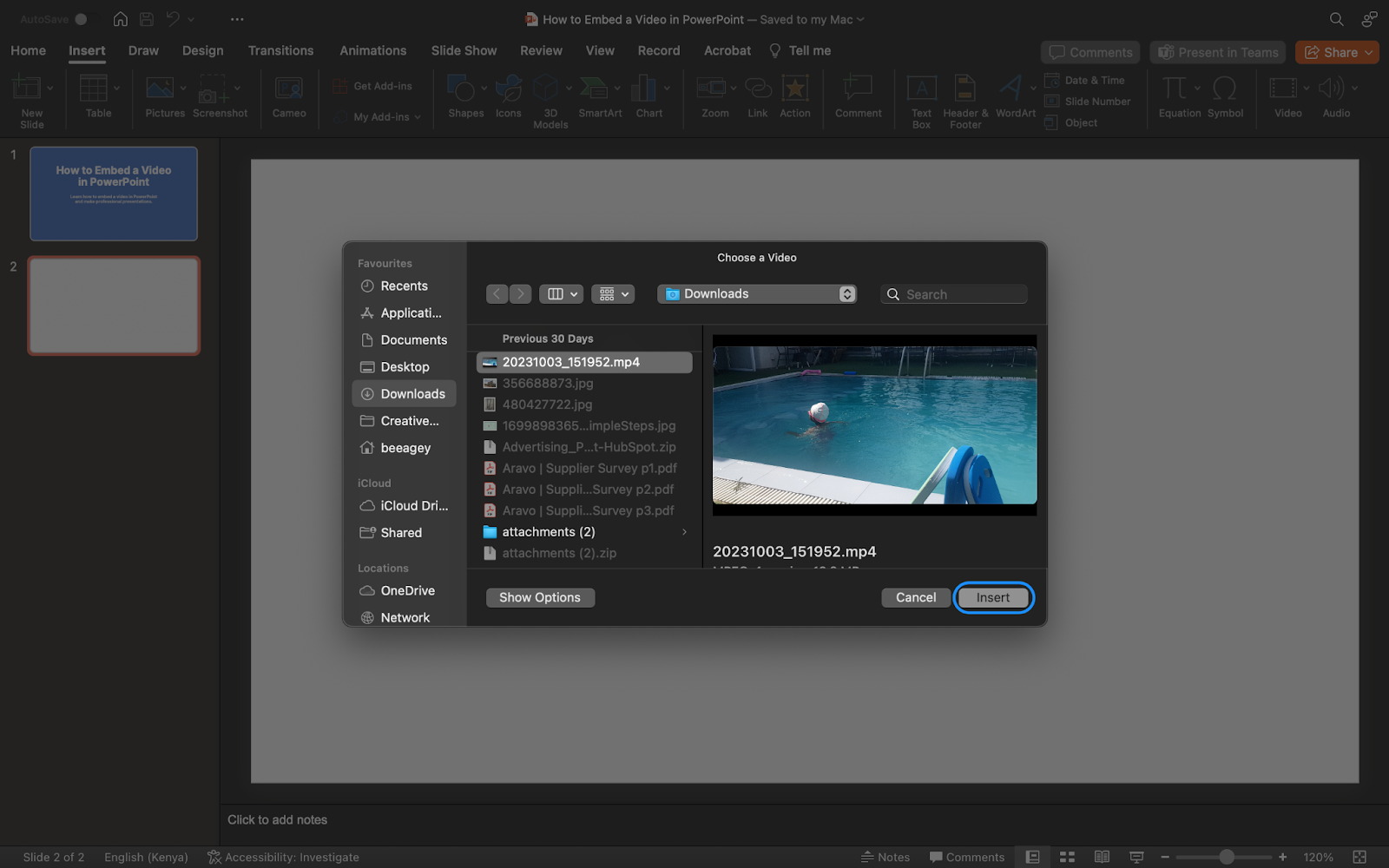The width and height of the screenshot is (1389, 868).
Task: Switch to the Transitions tab
Action: (x=280, y=50)
